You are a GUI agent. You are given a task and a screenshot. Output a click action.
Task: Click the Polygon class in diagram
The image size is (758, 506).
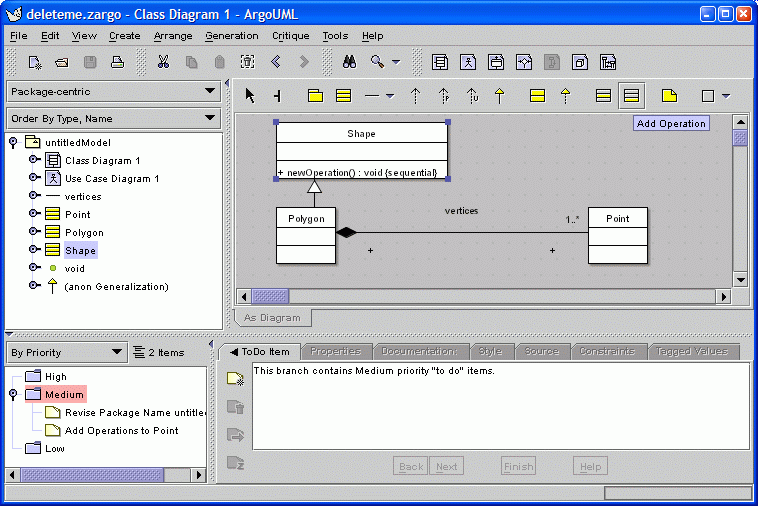click(x=306, y=236)
